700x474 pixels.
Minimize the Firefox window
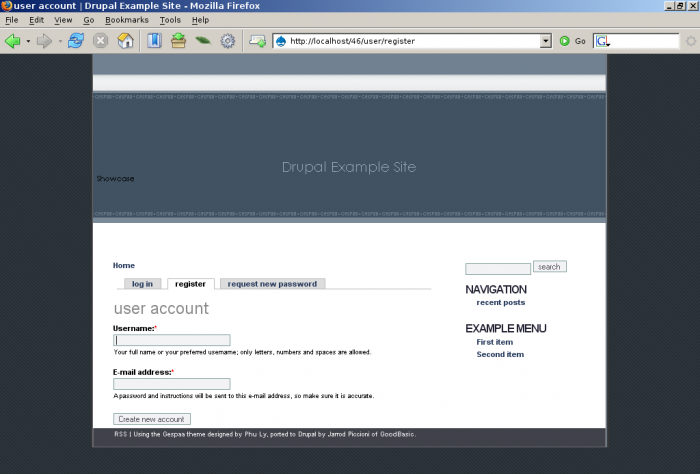(x=669, y=6)
